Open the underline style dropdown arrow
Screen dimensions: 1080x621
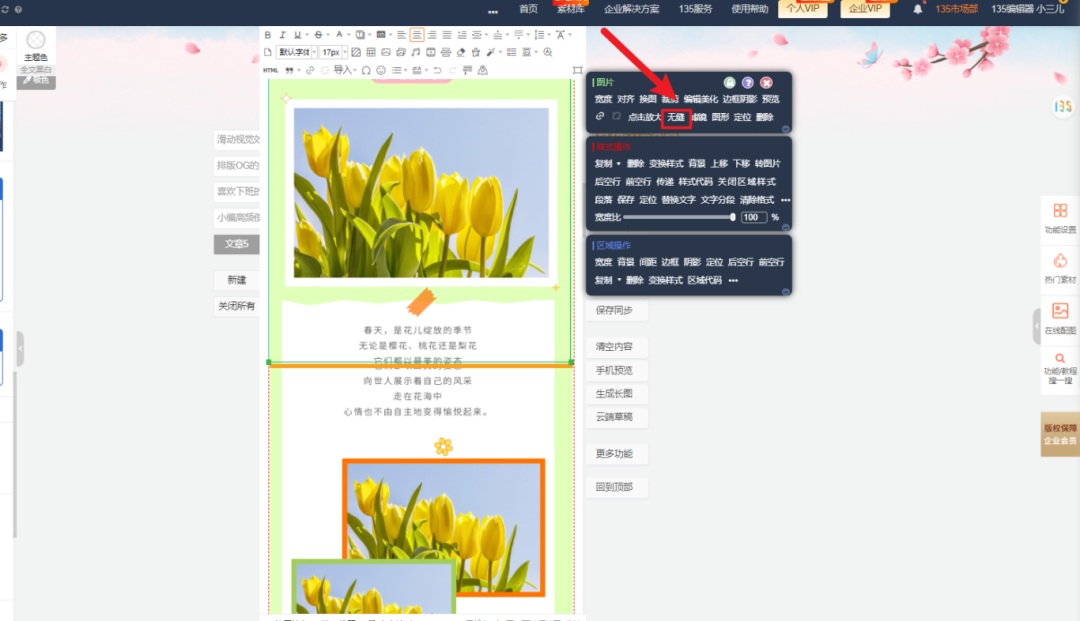pyautogui.click(x=307, y=34)
